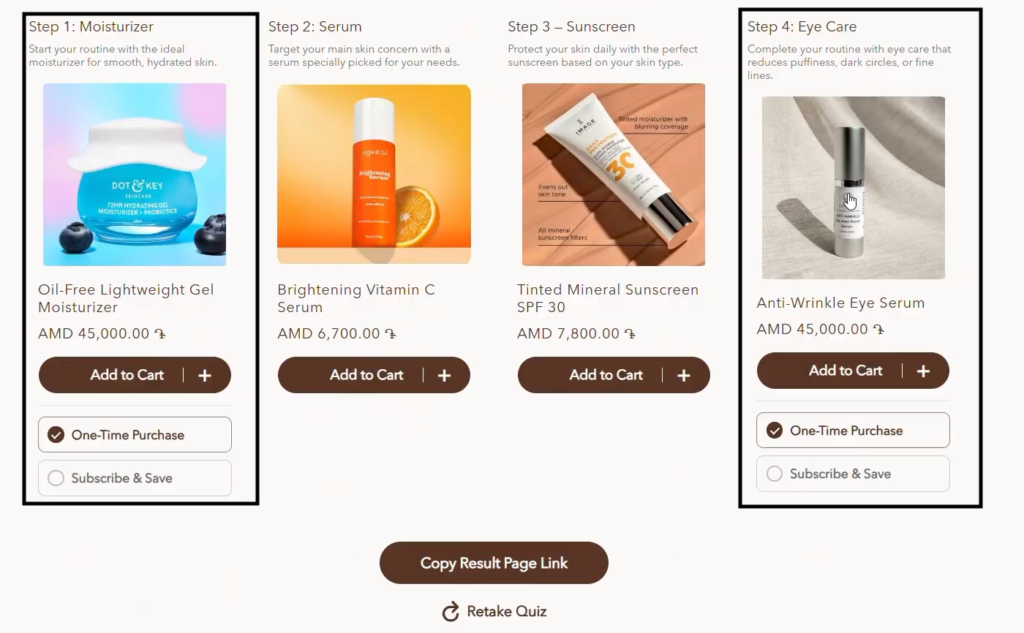The height and width of the screenshot is (633, 1024).
Task: Click plus icon on Tinted Sunscreen button
Action: (x=684, y=375)
